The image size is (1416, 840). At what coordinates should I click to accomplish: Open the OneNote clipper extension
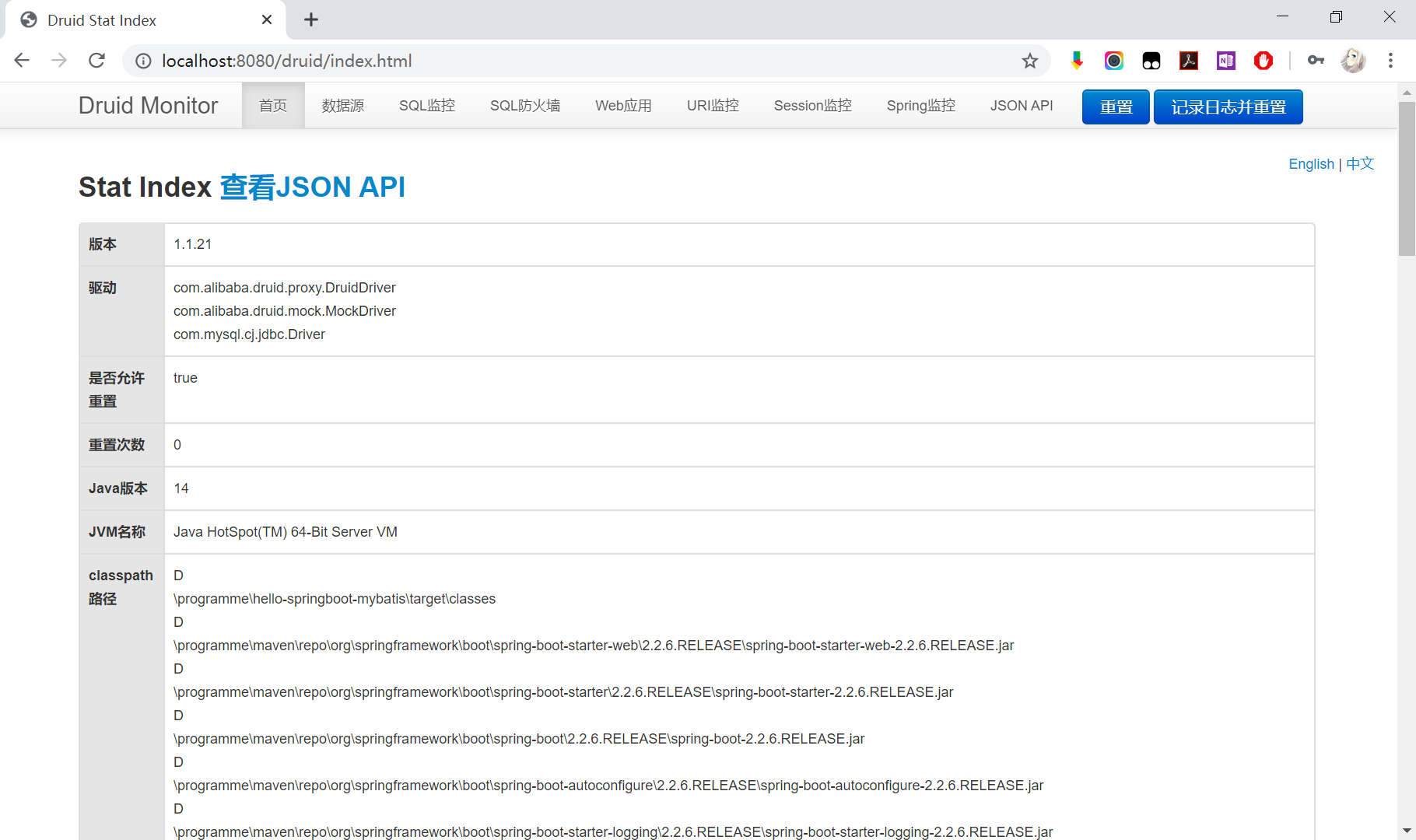click(x=1226, y=61)
